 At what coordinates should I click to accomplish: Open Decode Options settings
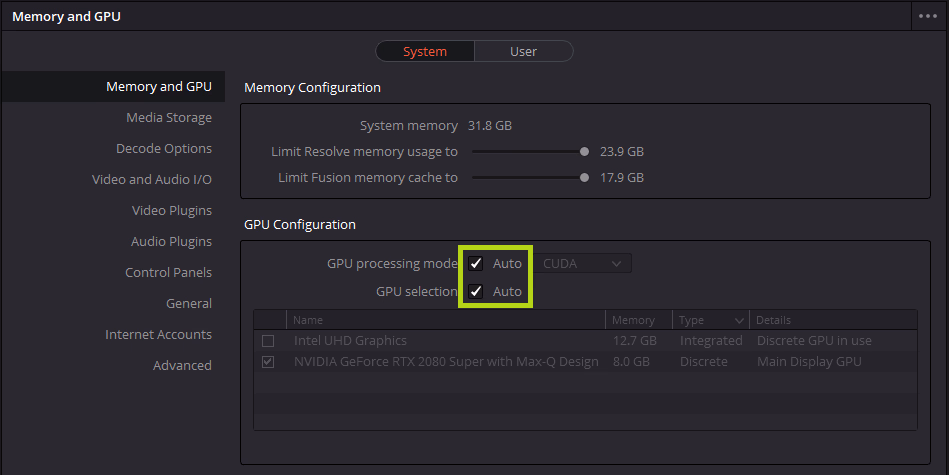[x=164, y=148]
